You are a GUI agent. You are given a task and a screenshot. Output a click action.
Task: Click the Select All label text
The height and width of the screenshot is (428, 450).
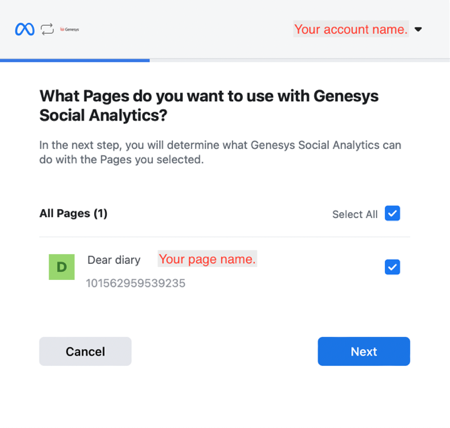pos(355,214)
